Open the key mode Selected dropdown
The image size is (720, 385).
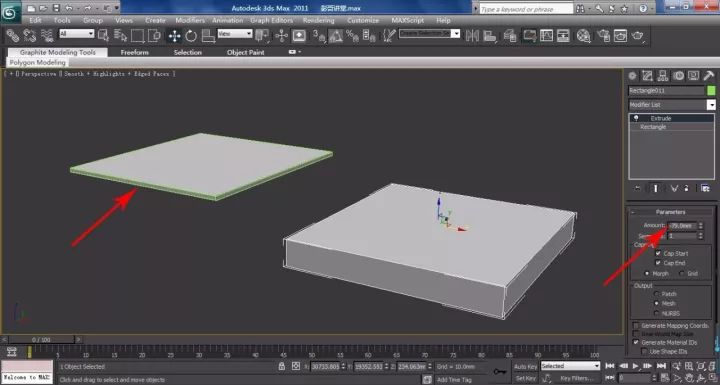(x=570, y=366)
